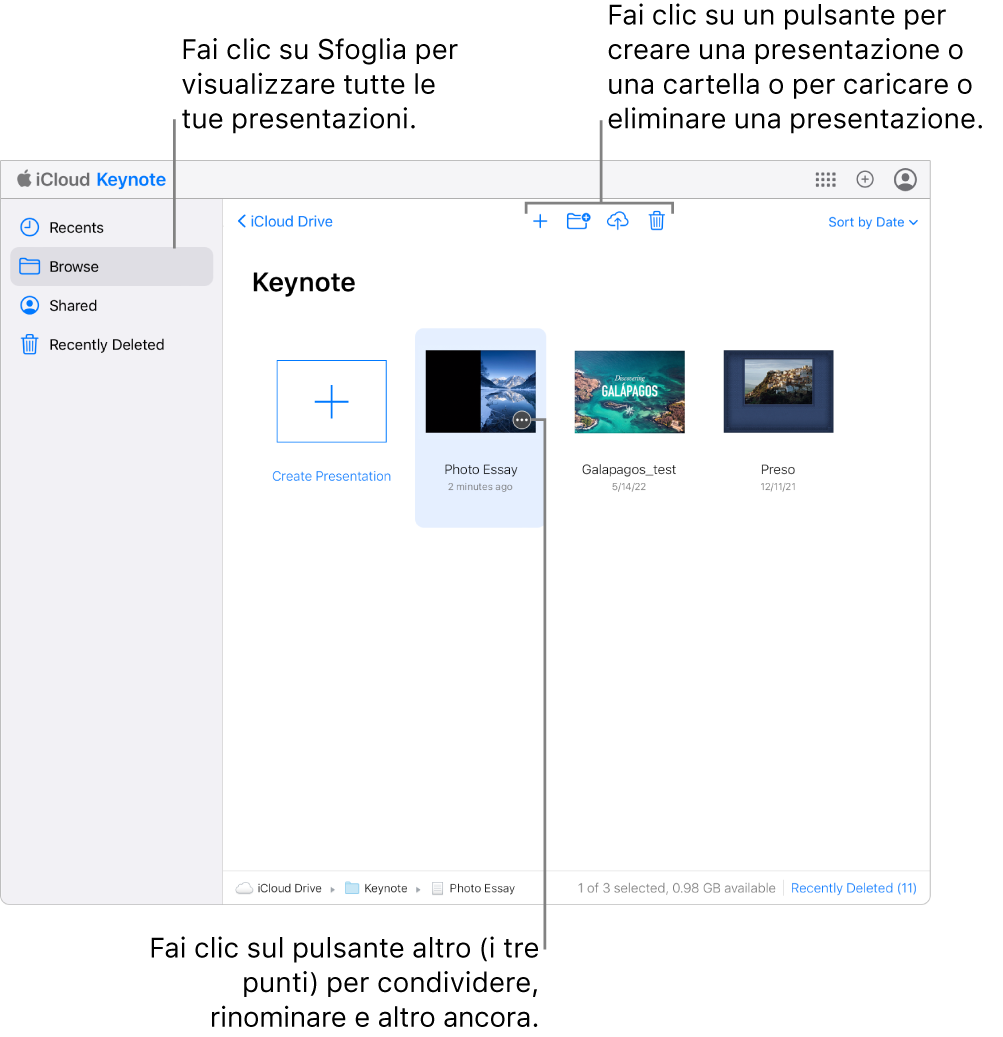The image size is (1003, 1037).
Task: Open the Shared section in sidebar
Action: coord(111,306)
